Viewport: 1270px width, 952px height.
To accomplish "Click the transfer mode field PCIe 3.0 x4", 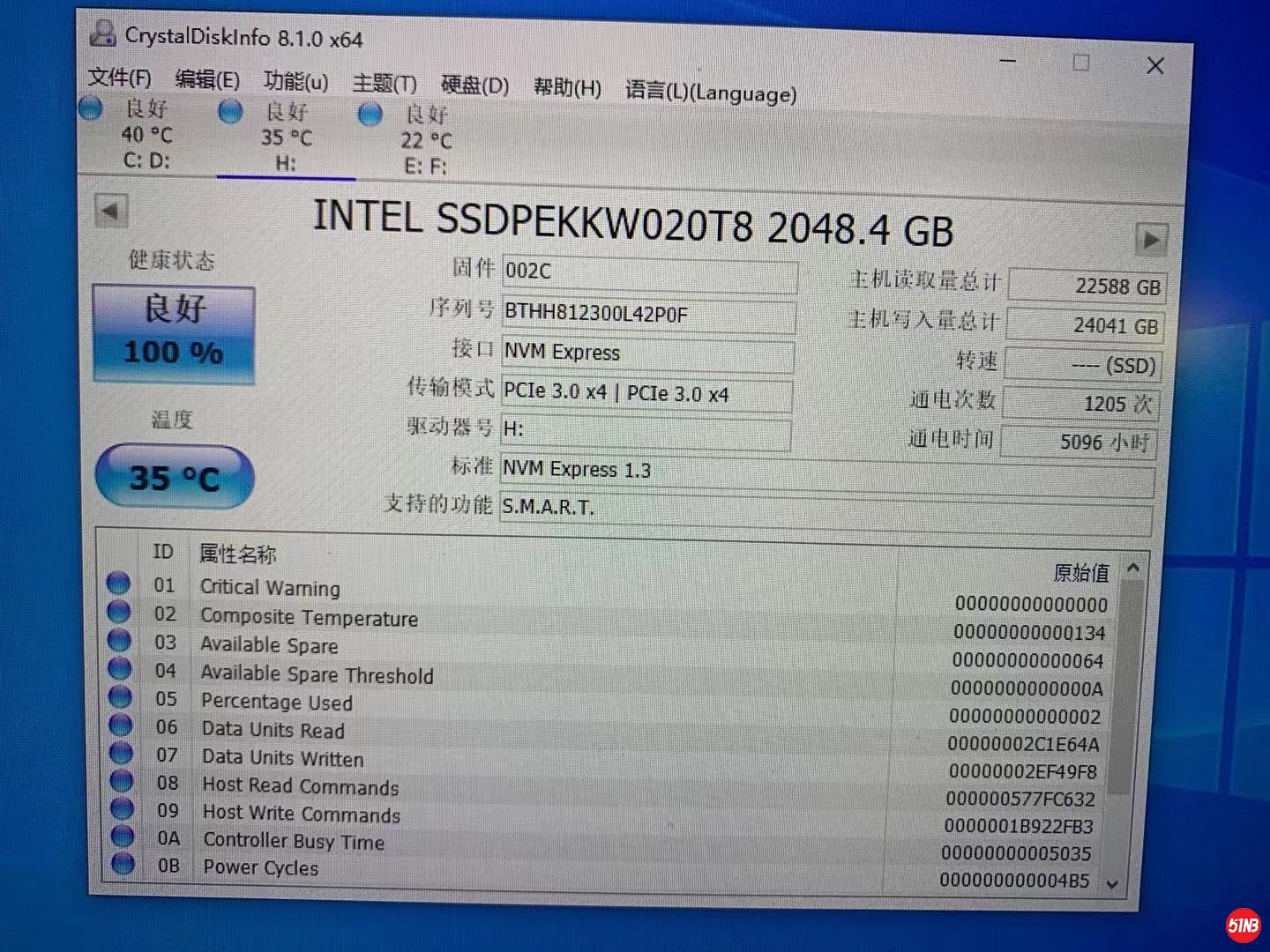I will (x=646, y=393).
